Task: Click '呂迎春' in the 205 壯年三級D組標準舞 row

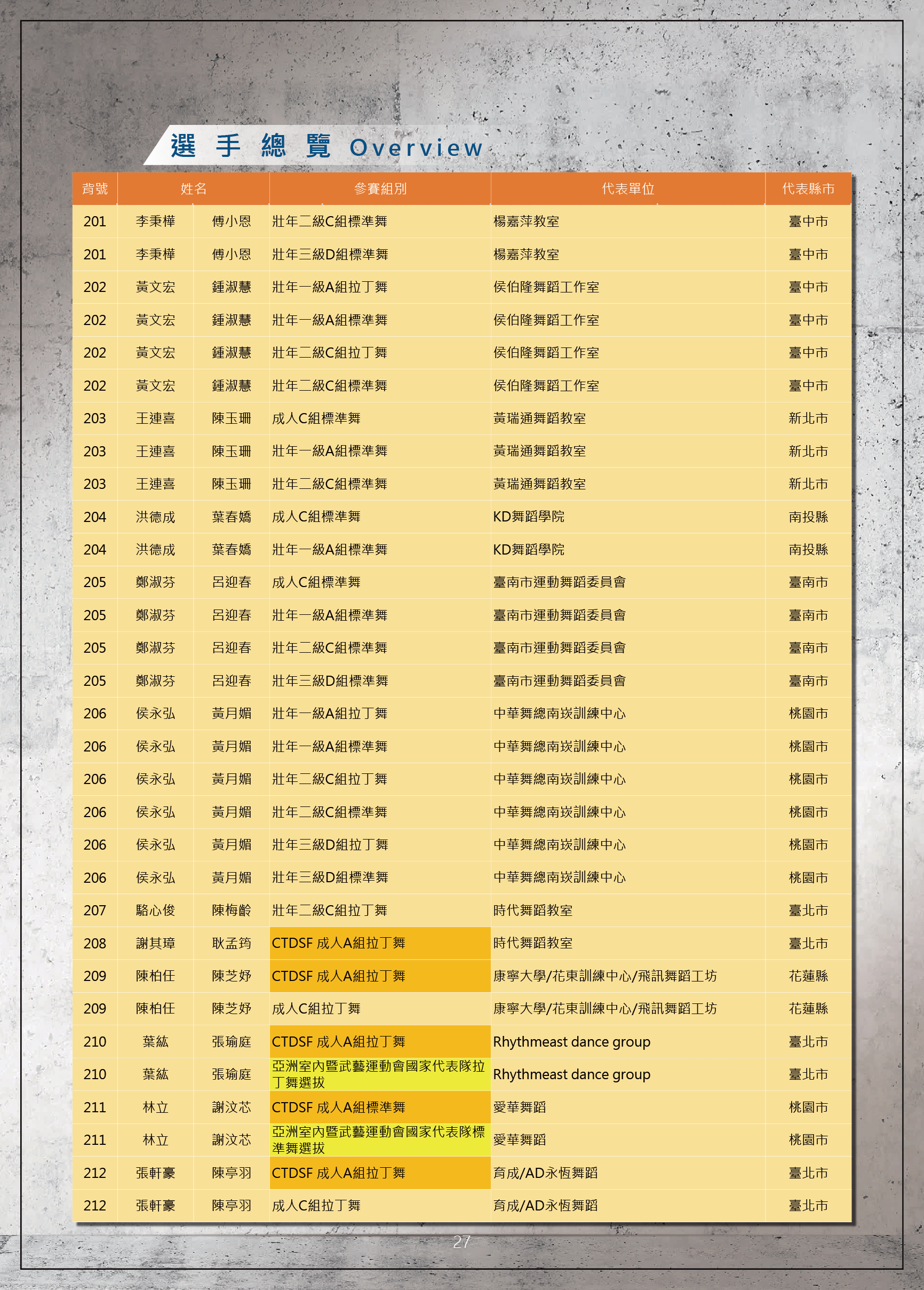Action: (x=232, y=681)
